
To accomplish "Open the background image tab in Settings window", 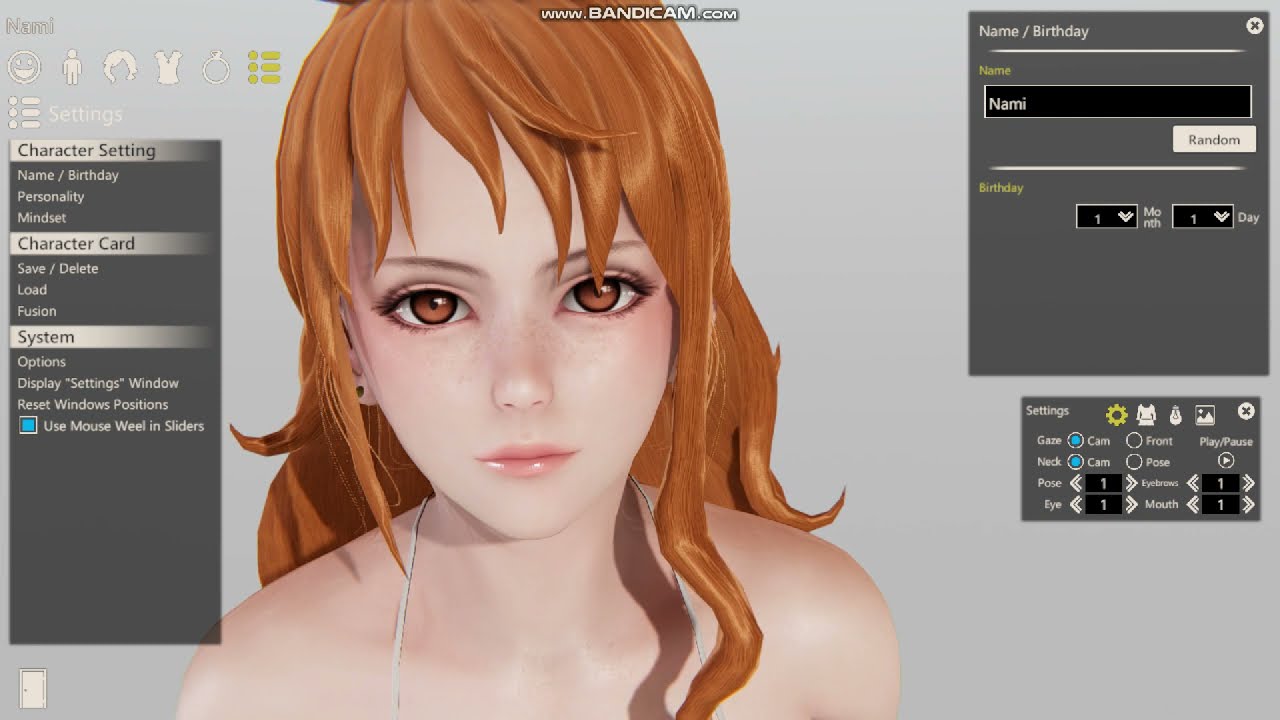I will 1205,414.
